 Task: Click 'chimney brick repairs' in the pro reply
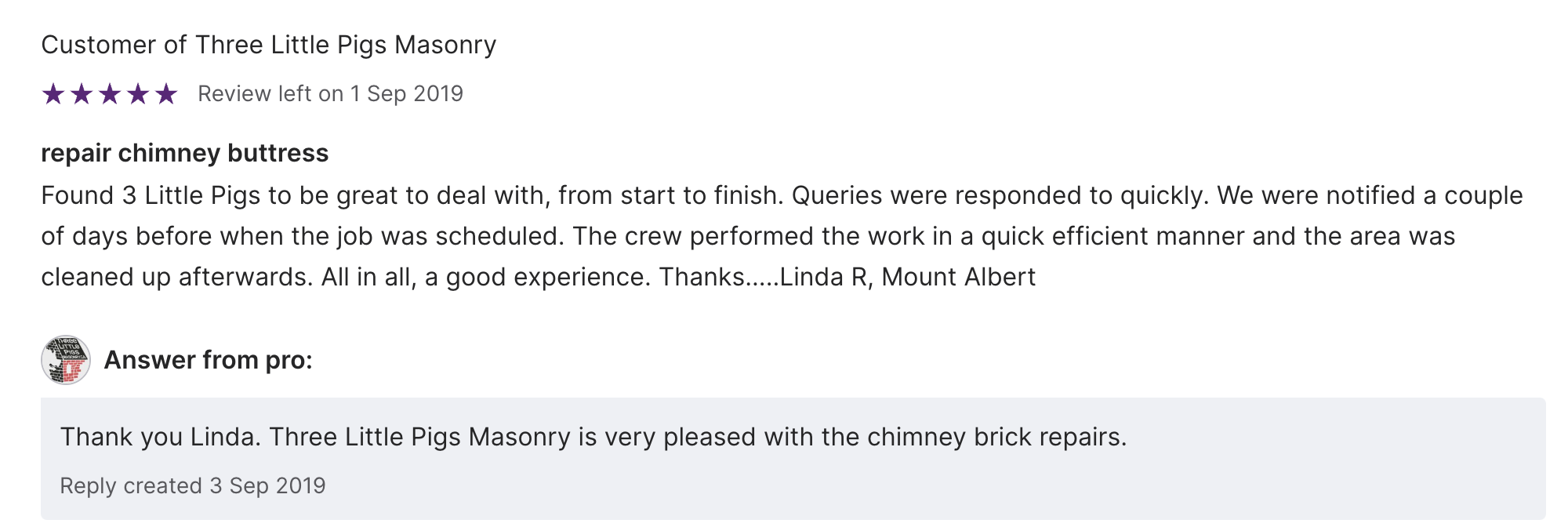tap(996, 437)
